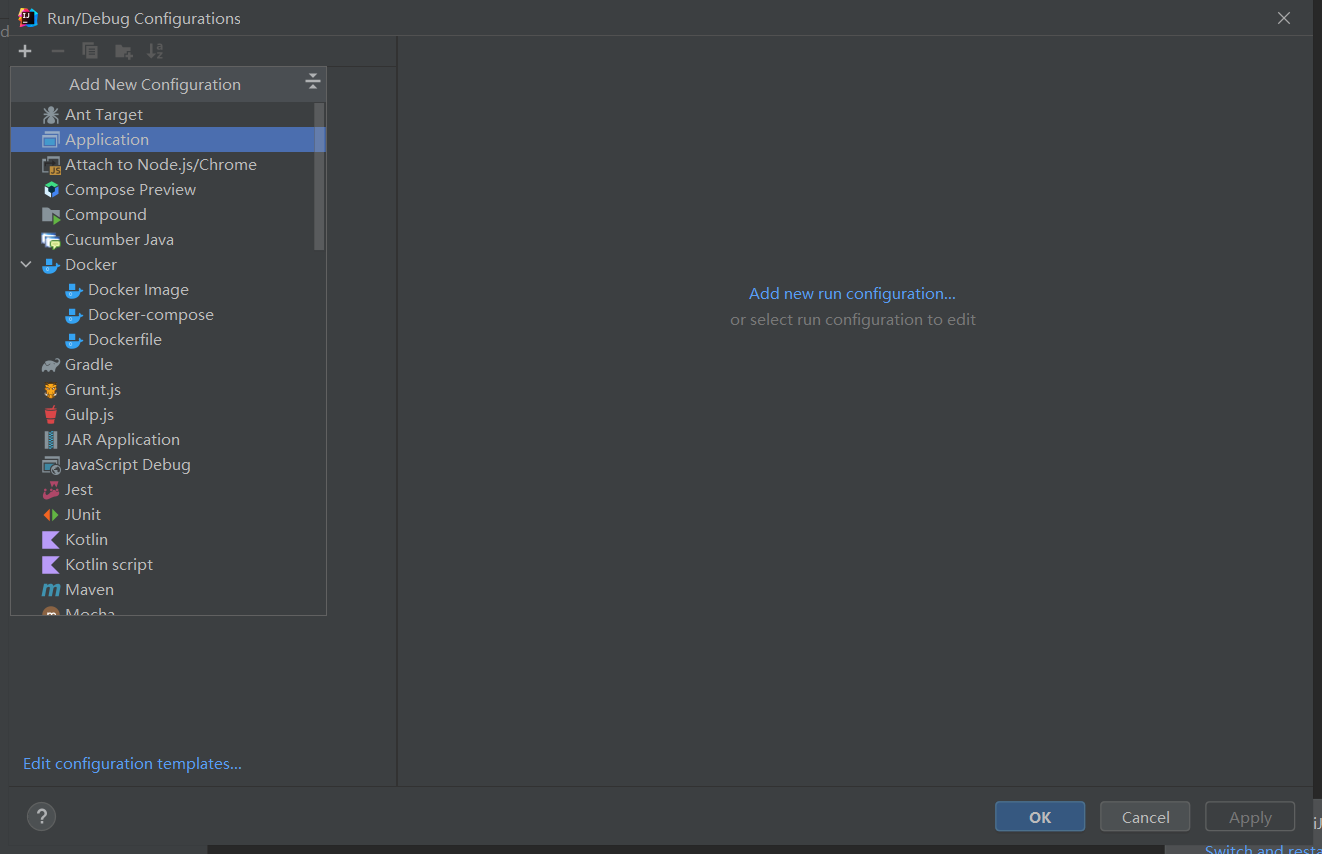Click the Move into new folder icon
This screenshot has height=854, width=1322.
123,51
